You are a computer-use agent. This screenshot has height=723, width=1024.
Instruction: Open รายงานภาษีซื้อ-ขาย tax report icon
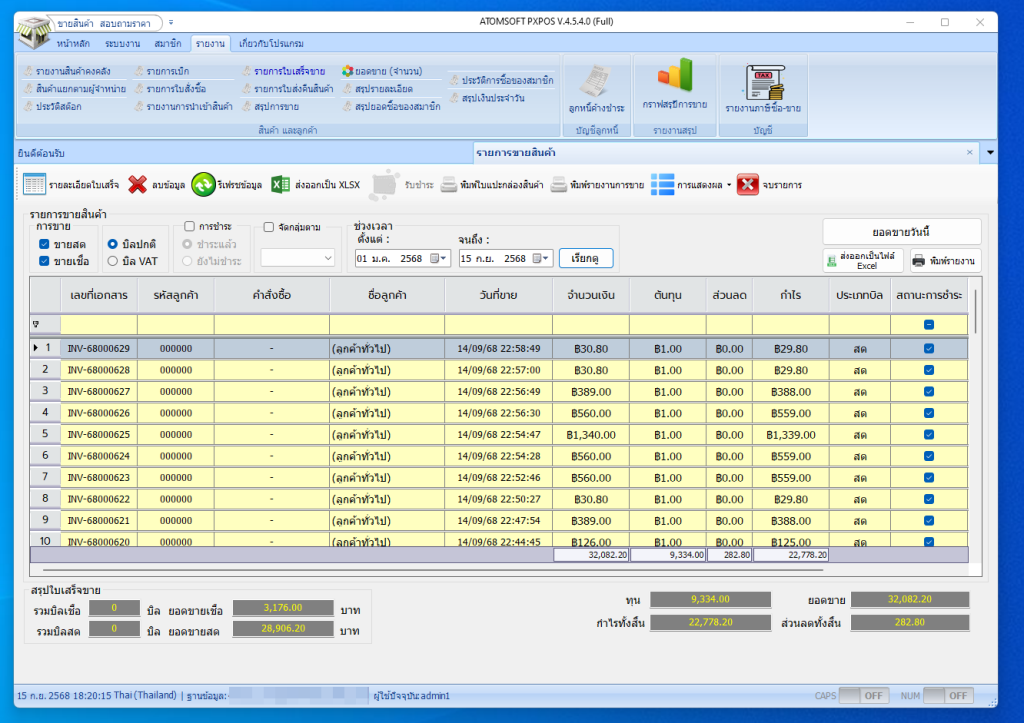763,82
